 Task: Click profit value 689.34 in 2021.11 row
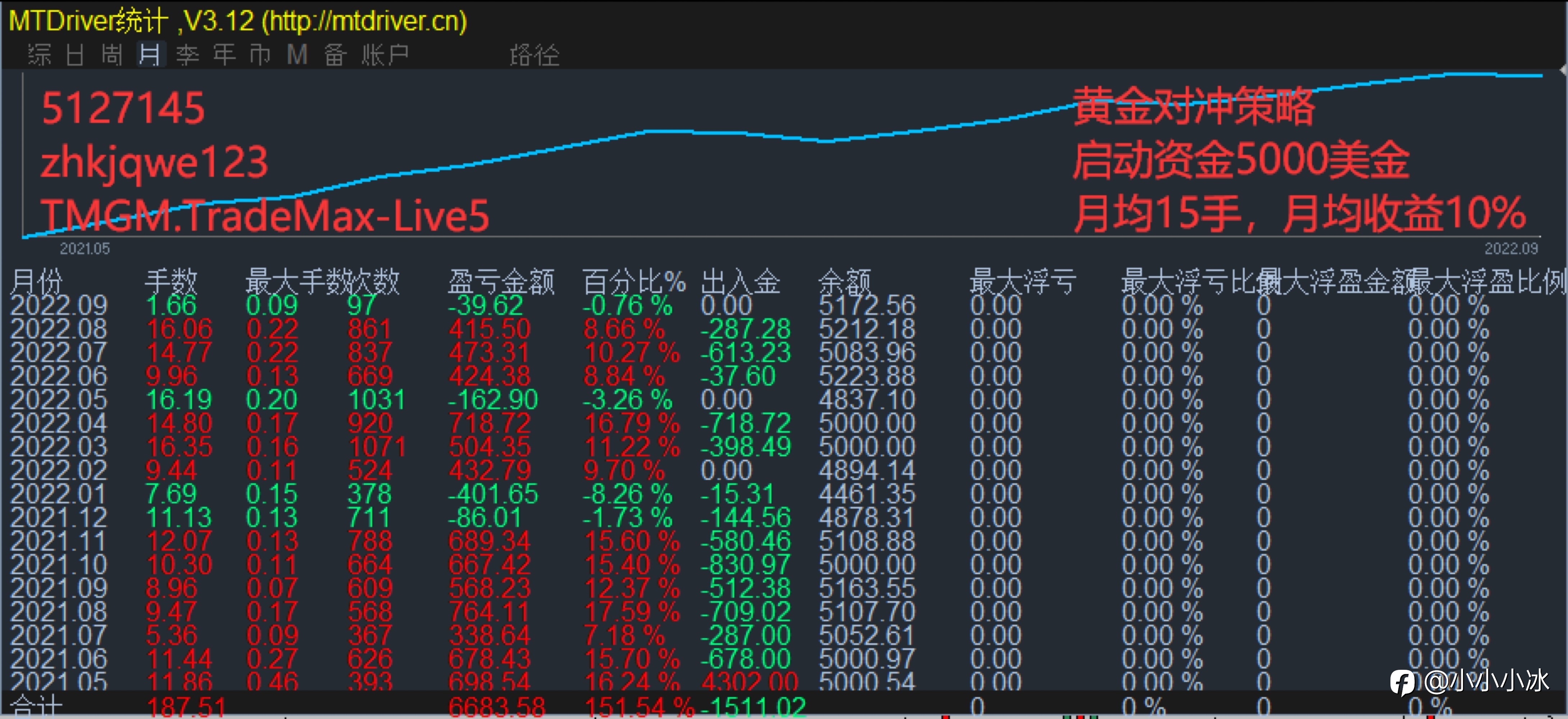tap(490, 541)
